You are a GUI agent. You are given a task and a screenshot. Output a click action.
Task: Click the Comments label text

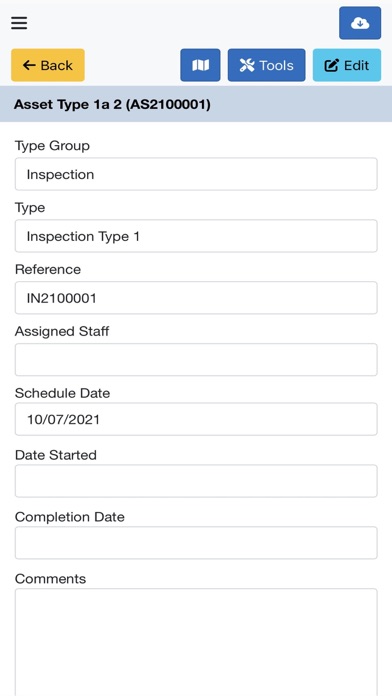point(51,578)
